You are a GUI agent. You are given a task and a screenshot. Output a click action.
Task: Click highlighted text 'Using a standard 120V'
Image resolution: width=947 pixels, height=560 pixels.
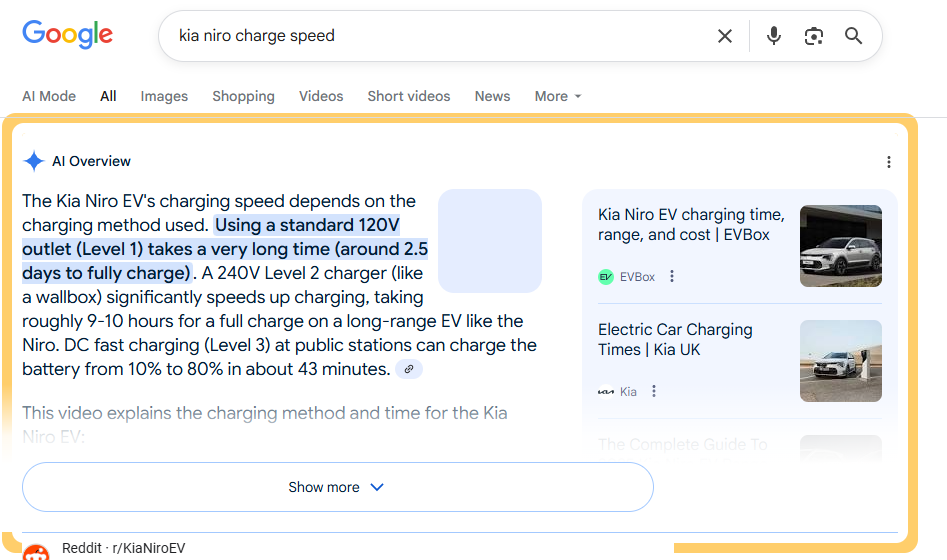(x=307, y=225)
